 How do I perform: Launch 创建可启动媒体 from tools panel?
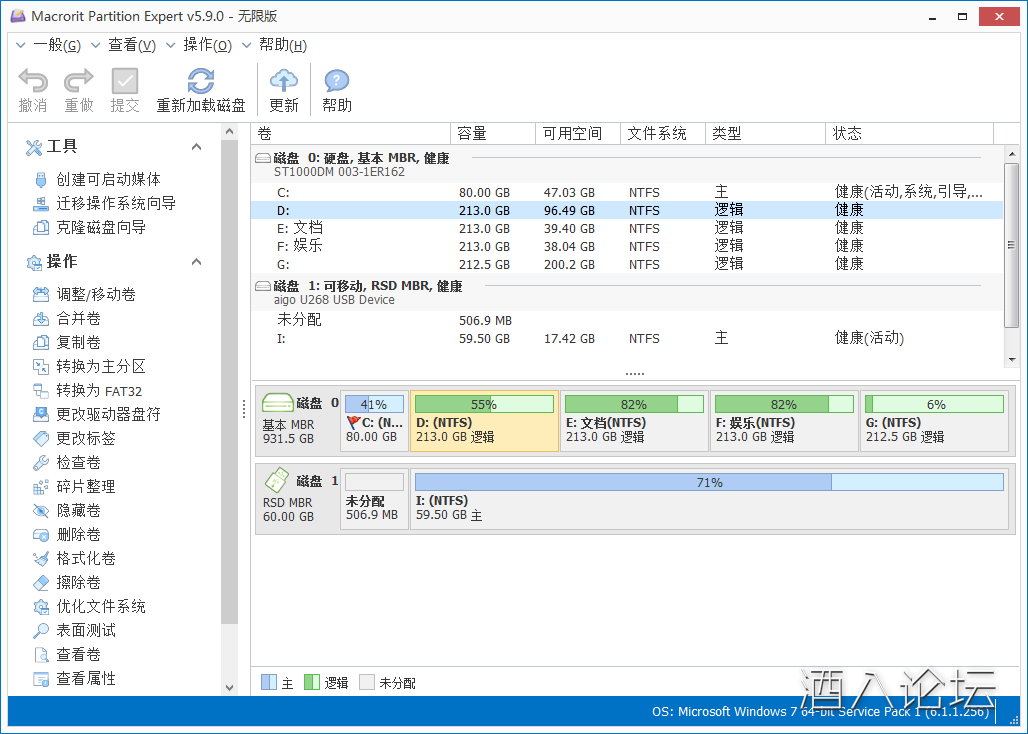pyautogui.click(x=108, y=180)
